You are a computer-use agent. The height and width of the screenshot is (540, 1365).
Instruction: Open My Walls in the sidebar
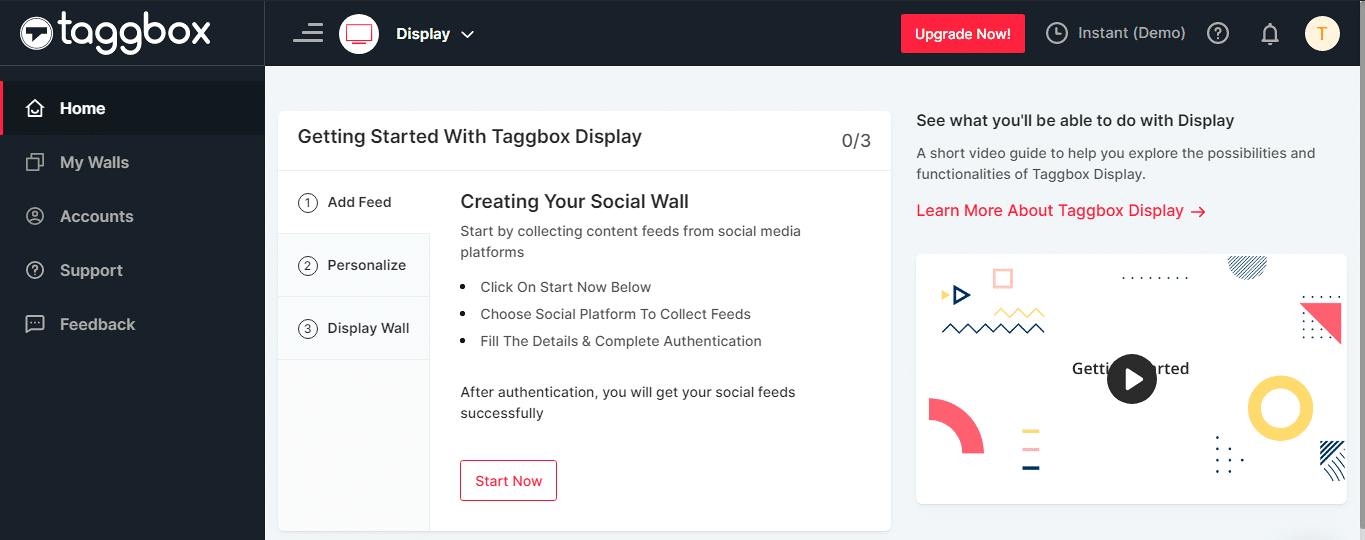94,162
